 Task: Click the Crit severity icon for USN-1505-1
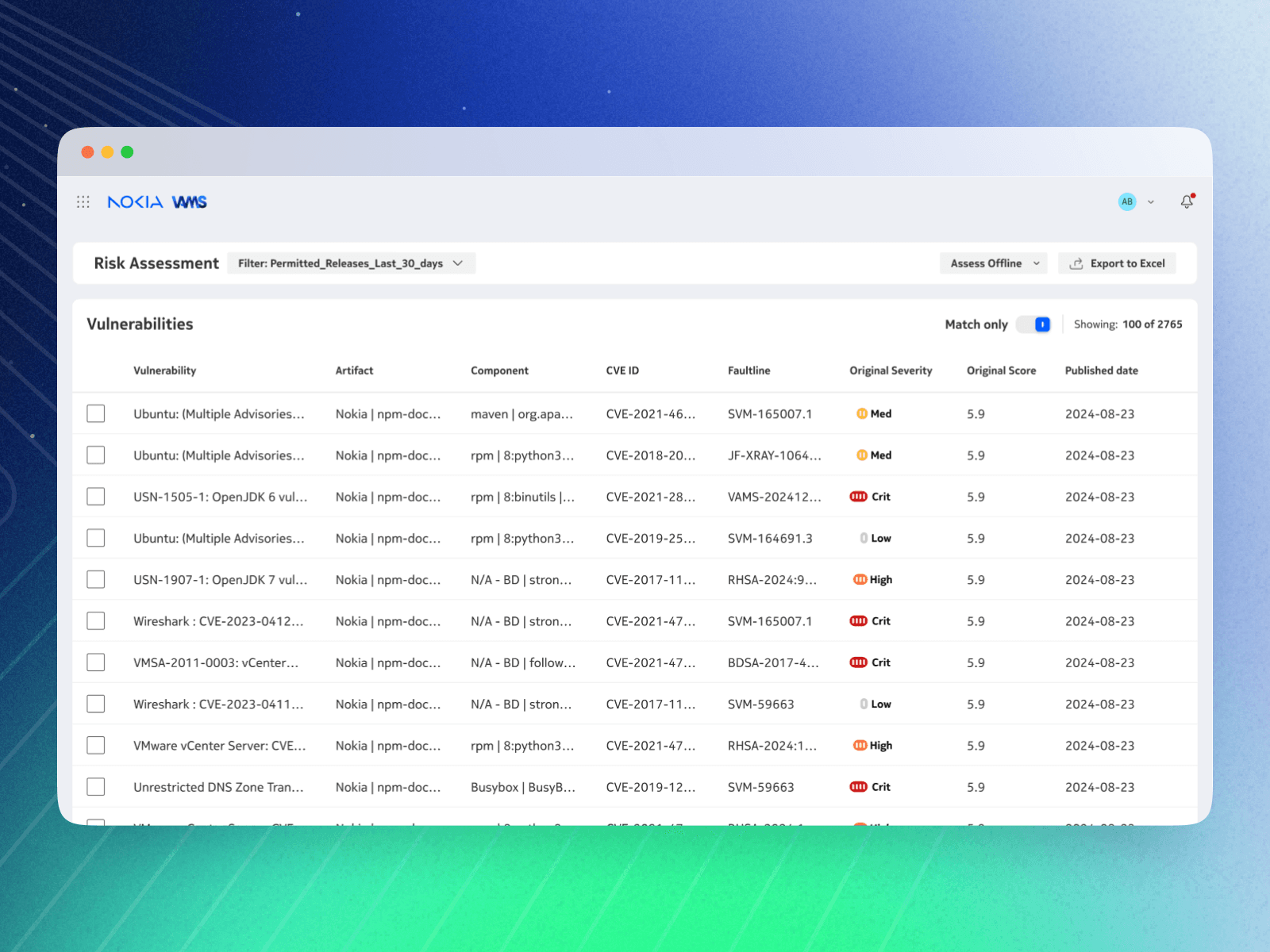[x=858, y=497]
